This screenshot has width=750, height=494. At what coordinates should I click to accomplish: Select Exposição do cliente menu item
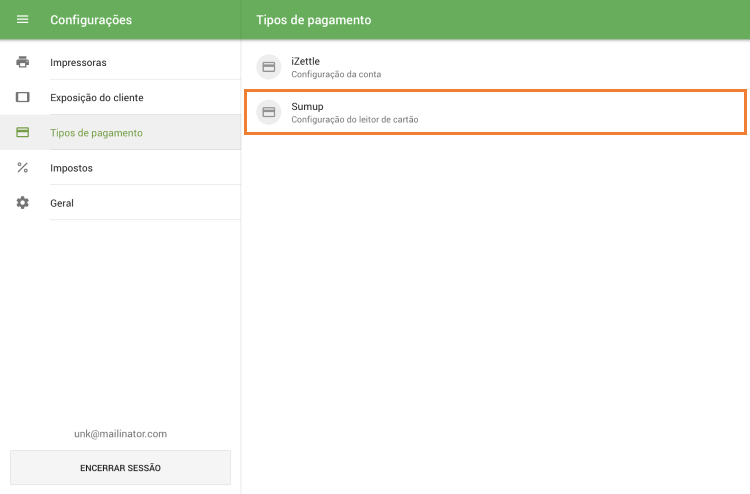[x=96, y=98]
